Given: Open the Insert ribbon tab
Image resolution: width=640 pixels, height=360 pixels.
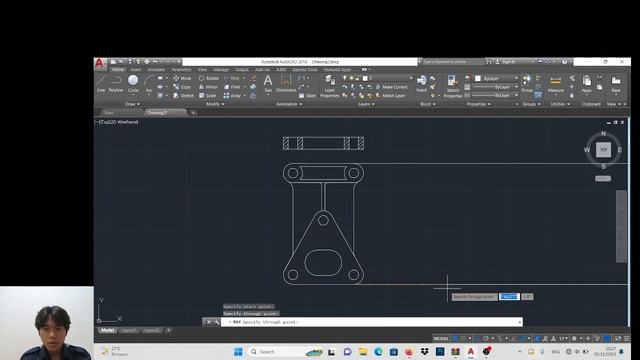Looking at the screenshot, I should 136,70.
